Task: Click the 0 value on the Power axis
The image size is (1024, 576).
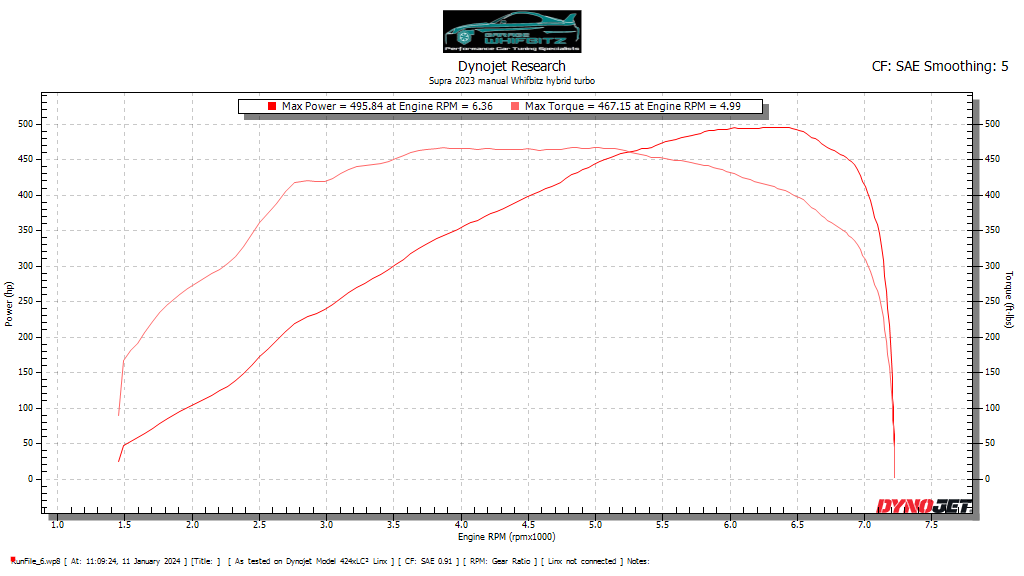Action: [x=30, y=479]
